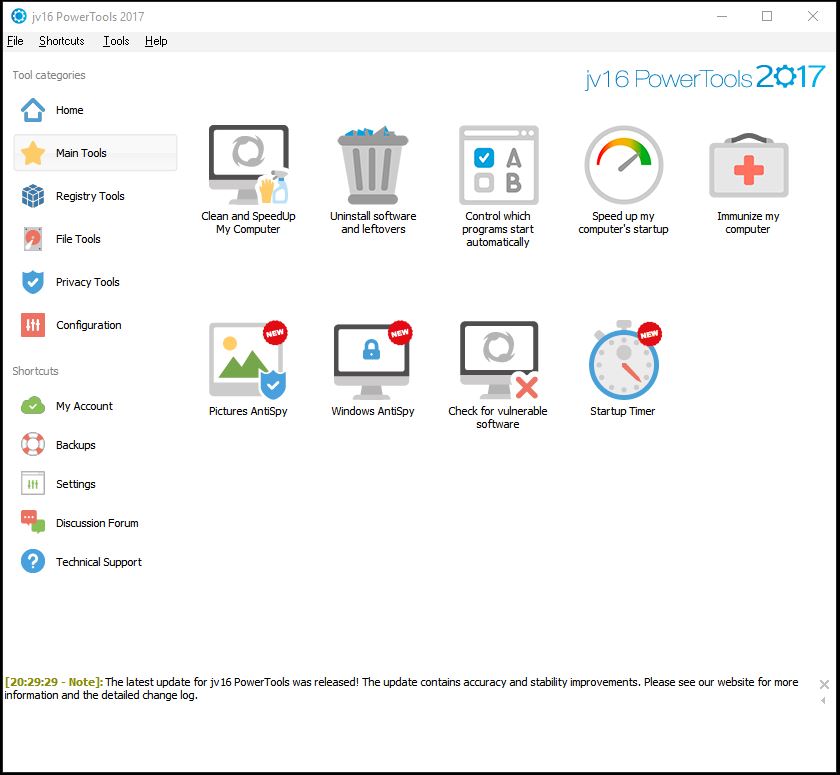Click the jv16 PowerTools 2017 logo
This screenshot has height=775, width=840.
tap(704, 78)
